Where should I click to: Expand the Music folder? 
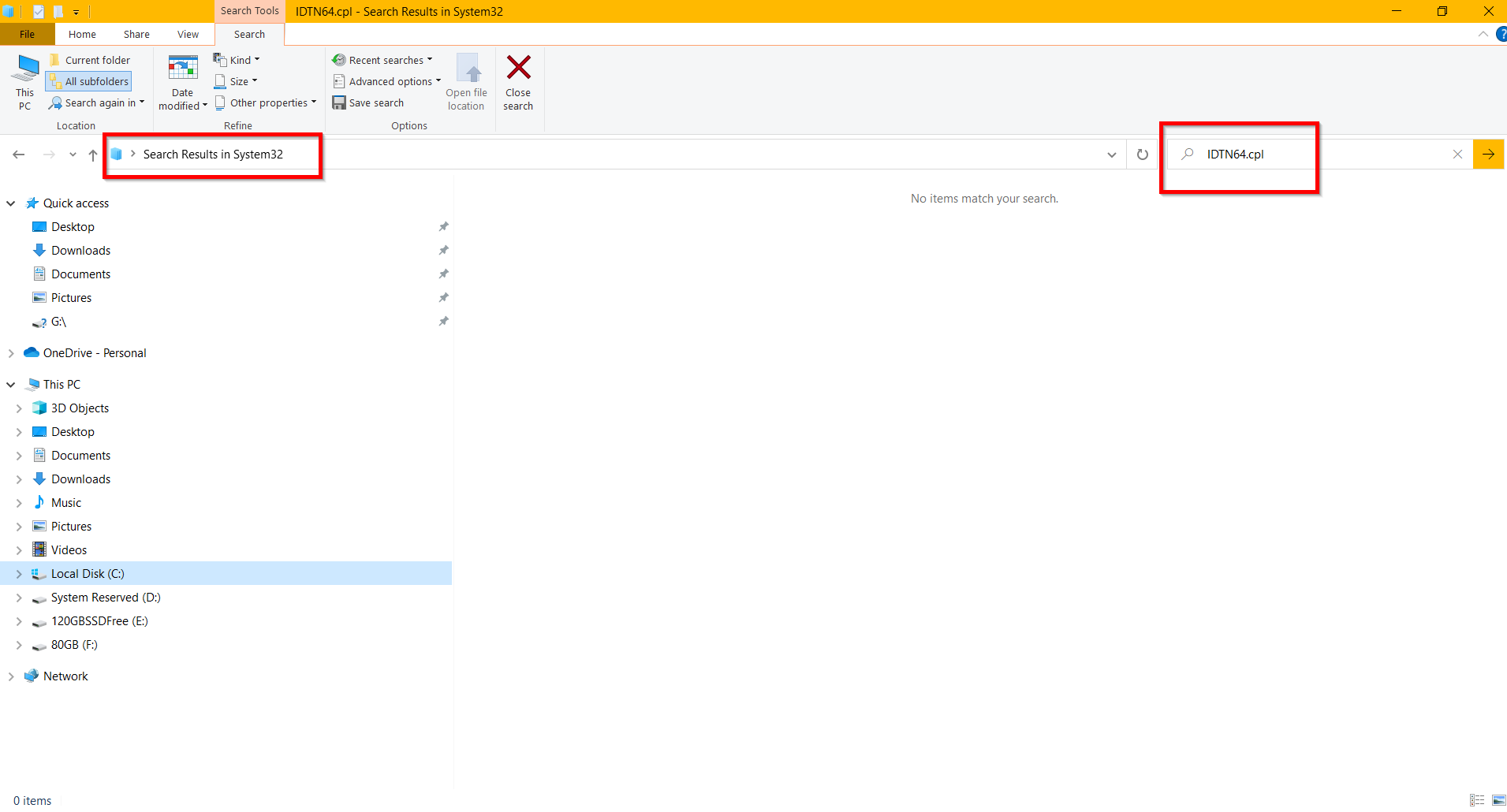click(x=19, y=503)
